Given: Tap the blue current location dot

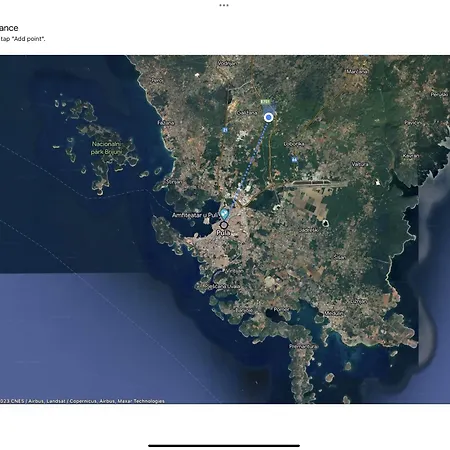Looking at the screenshot, I should pos(268,117).
